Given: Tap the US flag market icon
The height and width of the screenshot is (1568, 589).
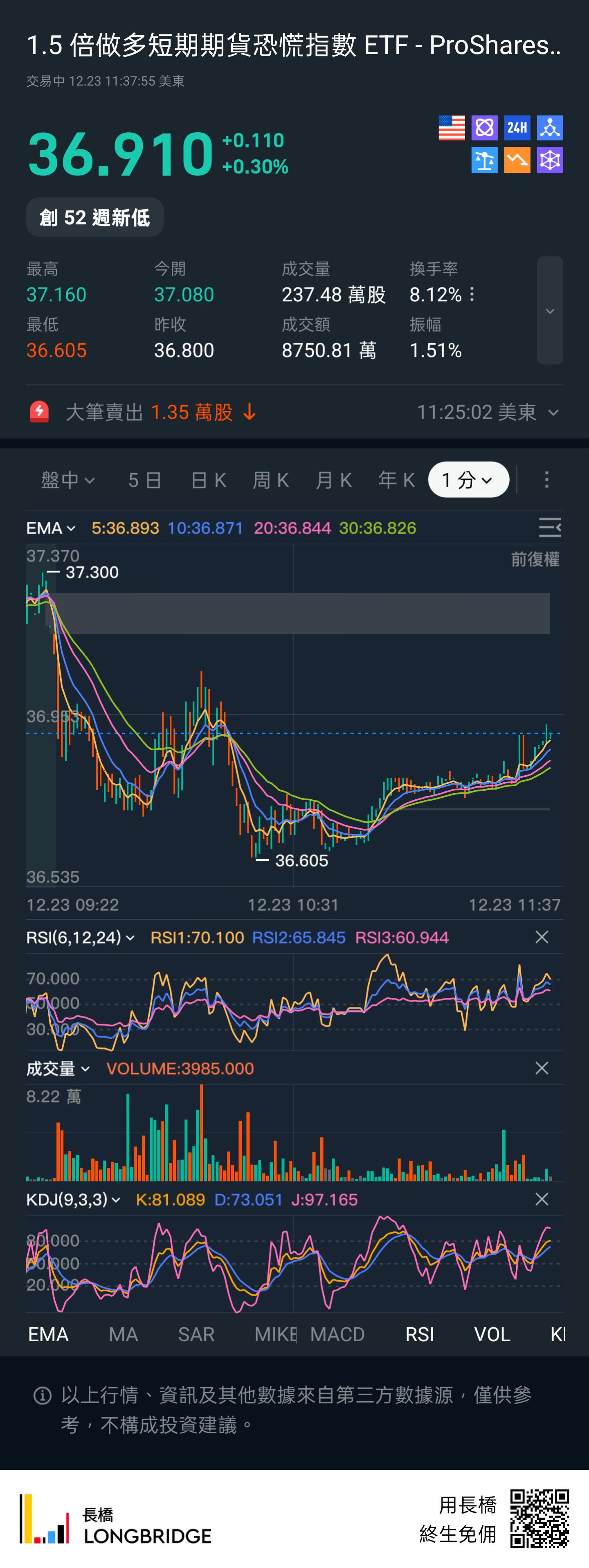Looking at the screenshot, I should [452, 128].
